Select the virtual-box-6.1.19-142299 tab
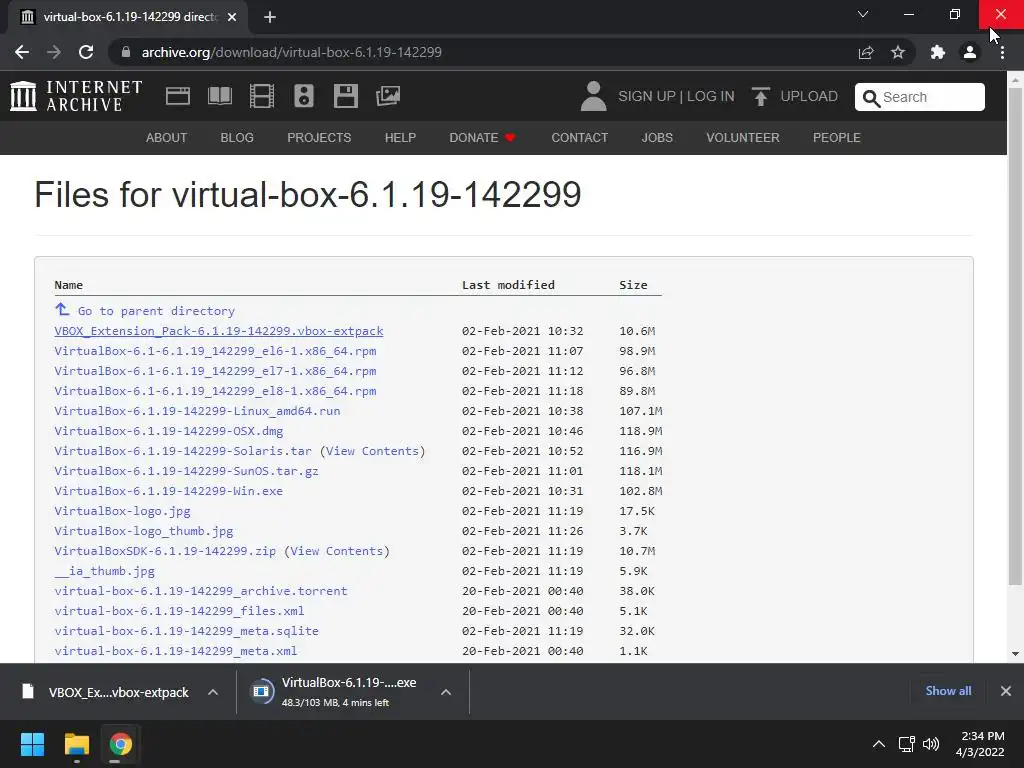1024x768 pixels. pos(128,17)
